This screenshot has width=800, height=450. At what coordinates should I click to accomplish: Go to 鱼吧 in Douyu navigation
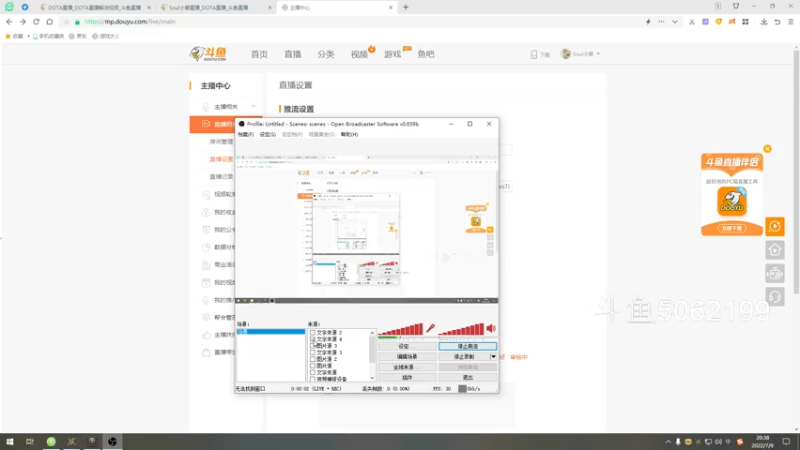426,54
